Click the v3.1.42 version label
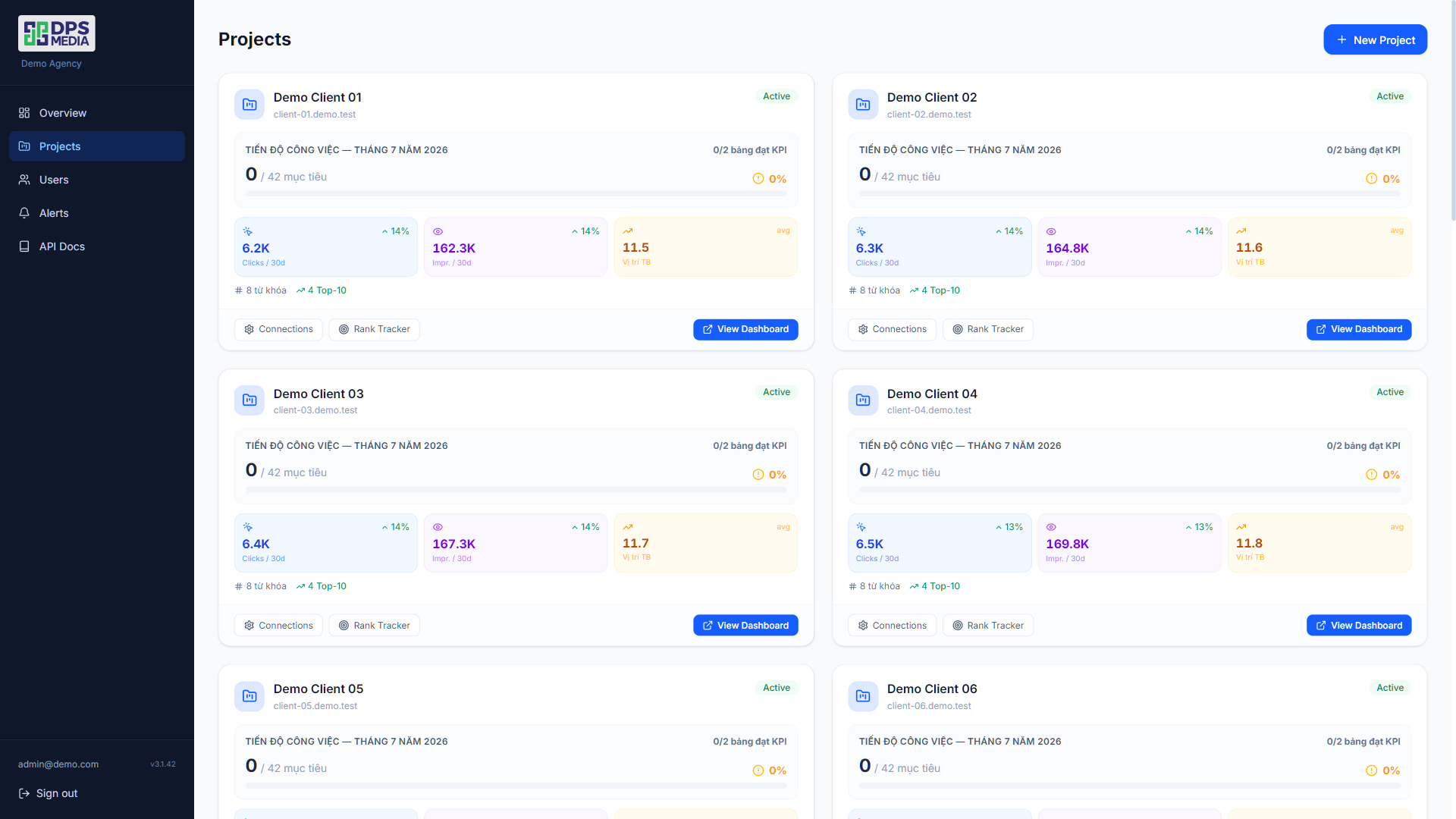Viewport: 1456px width, 819px height. coord(163,764)
